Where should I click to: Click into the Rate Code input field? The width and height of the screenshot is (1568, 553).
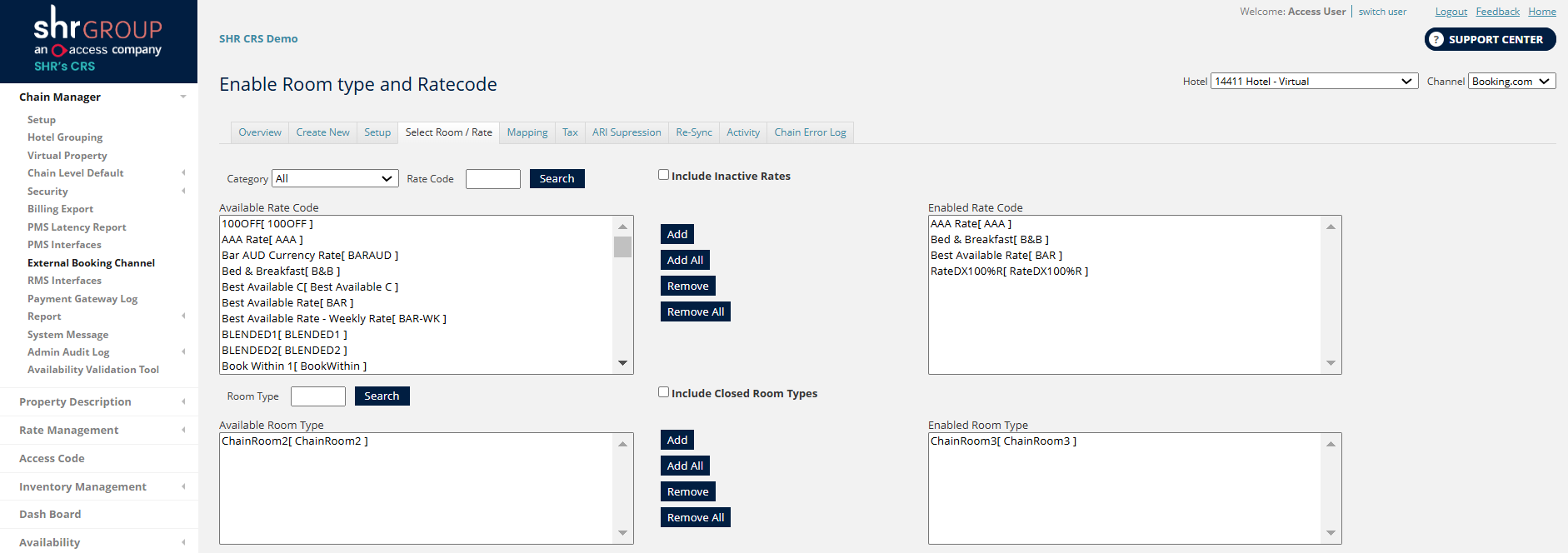point(493,178)
